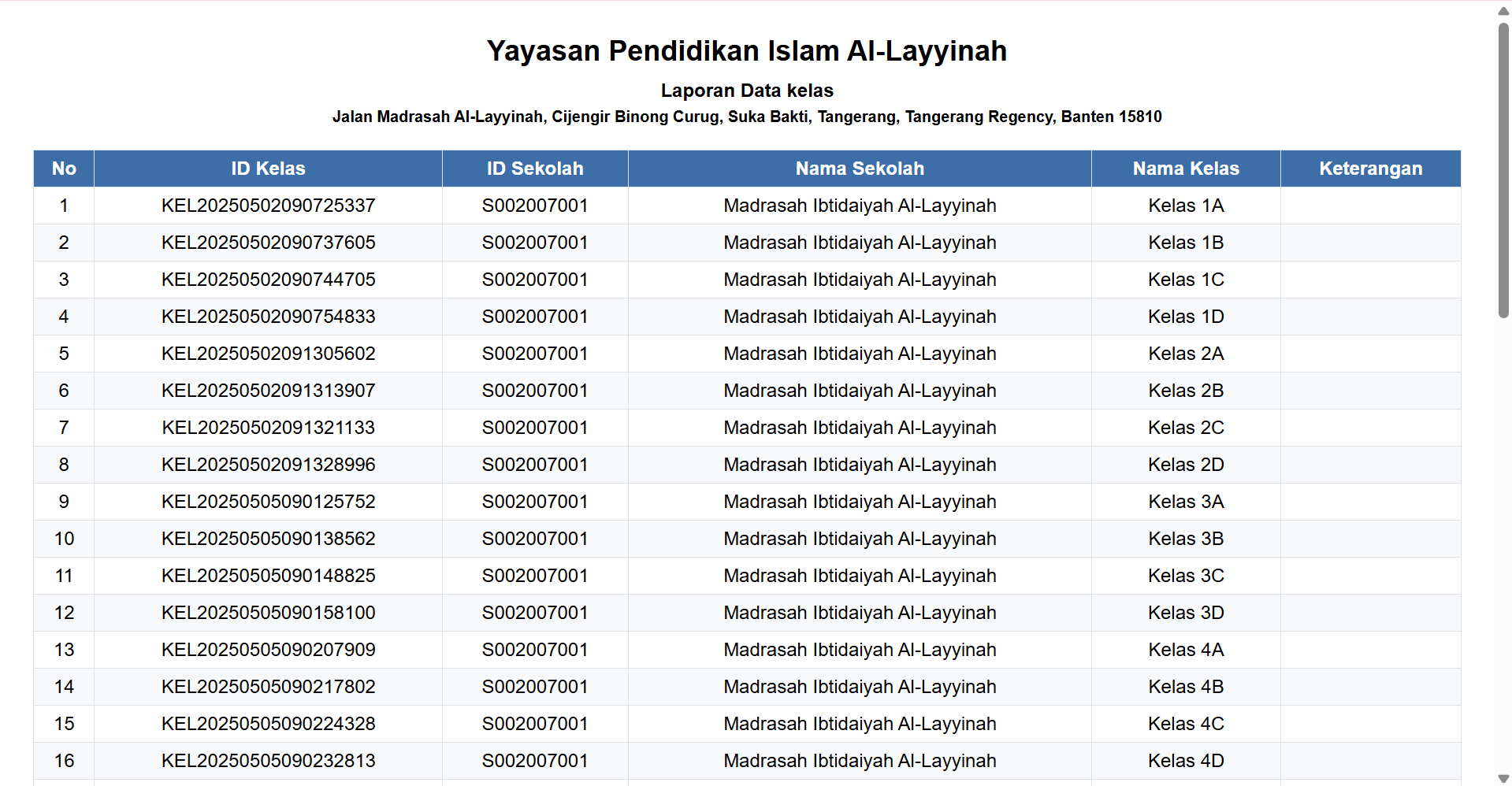Click the S002007001 cell in row 5

pos(535,354)
